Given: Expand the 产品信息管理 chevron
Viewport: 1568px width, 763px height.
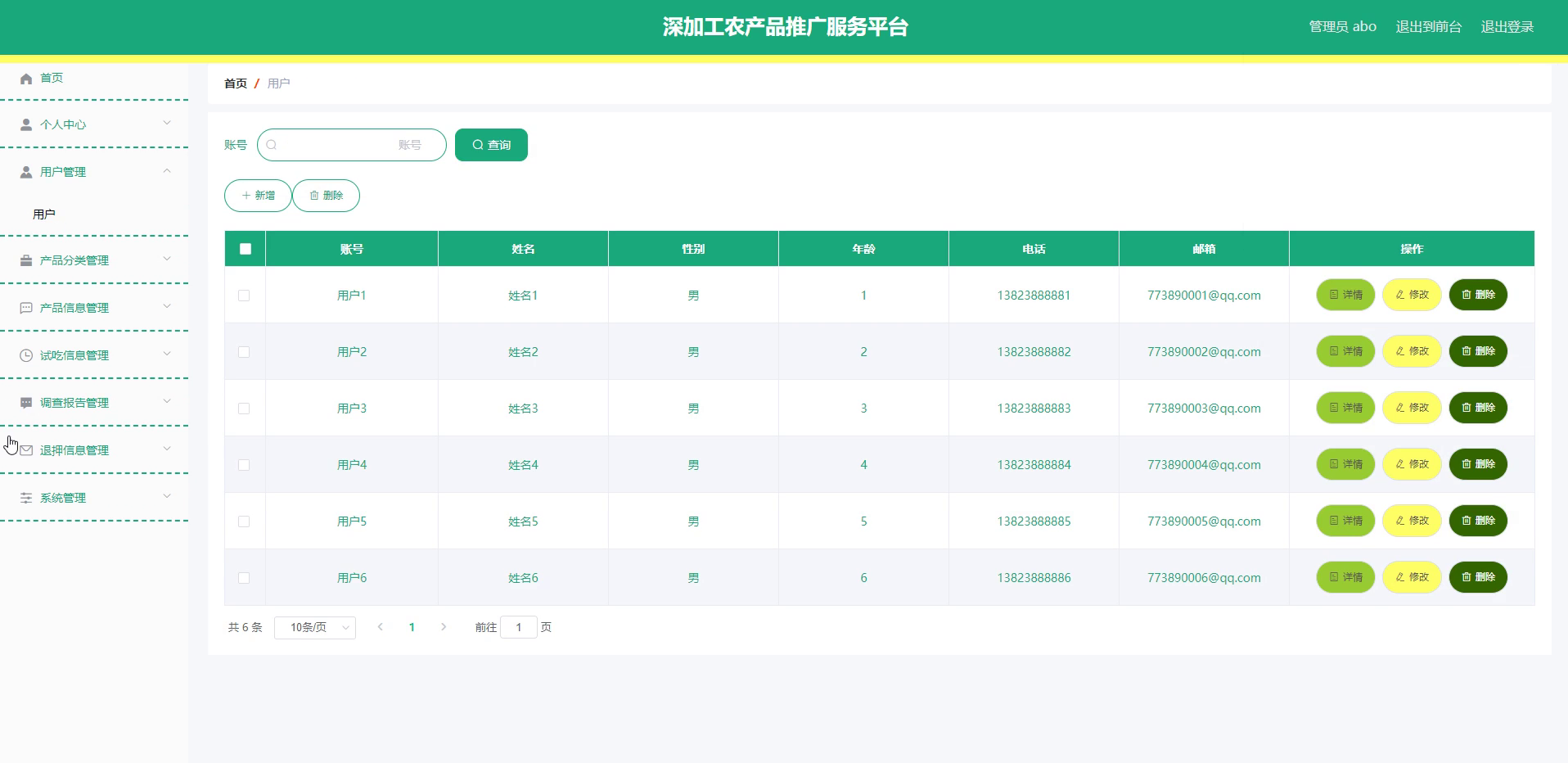Looking at the screenshot, I should (167, 306).
